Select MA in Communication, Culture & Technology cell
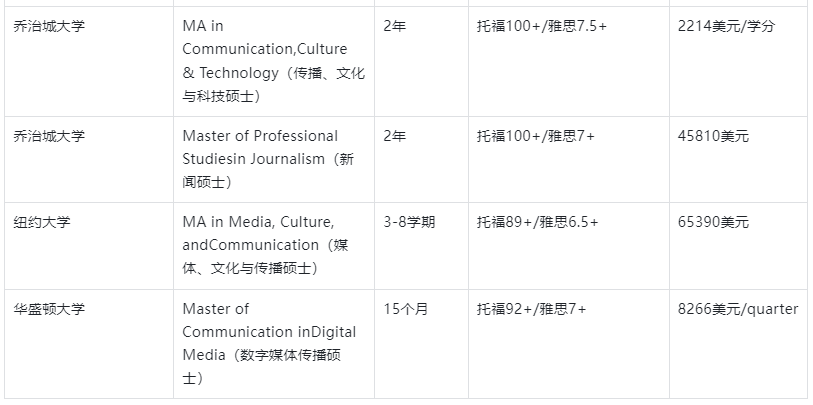The height and width of the screenshot is (405, 813). tap(272, 61)
